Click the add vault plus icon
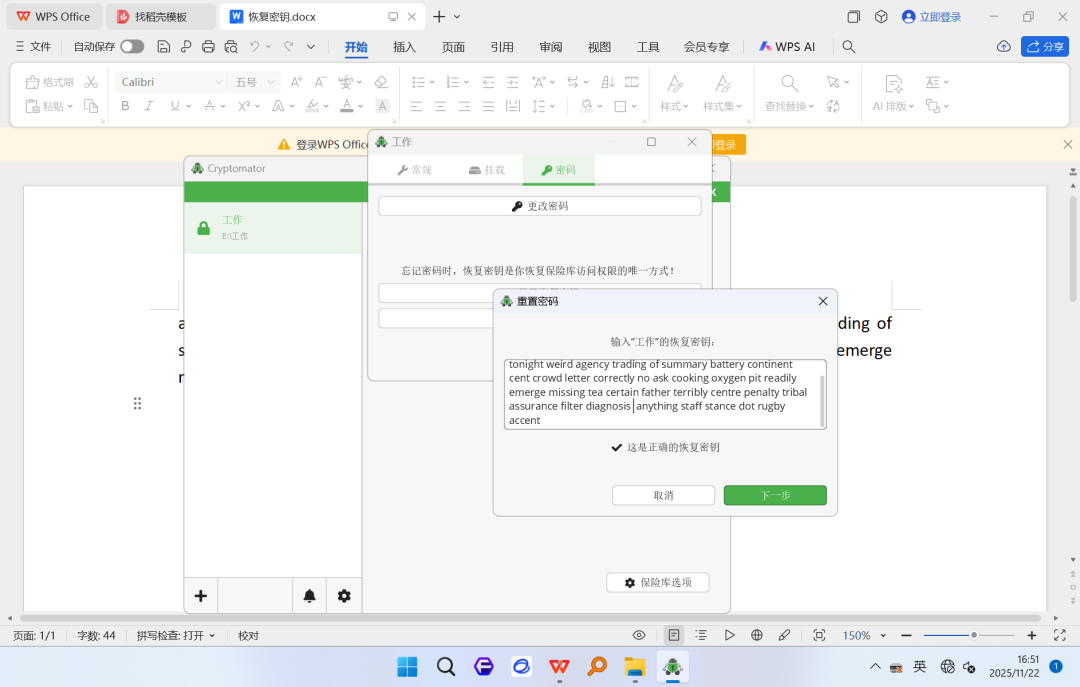The height and width of the screenshot is (687, 1080). 200,596
